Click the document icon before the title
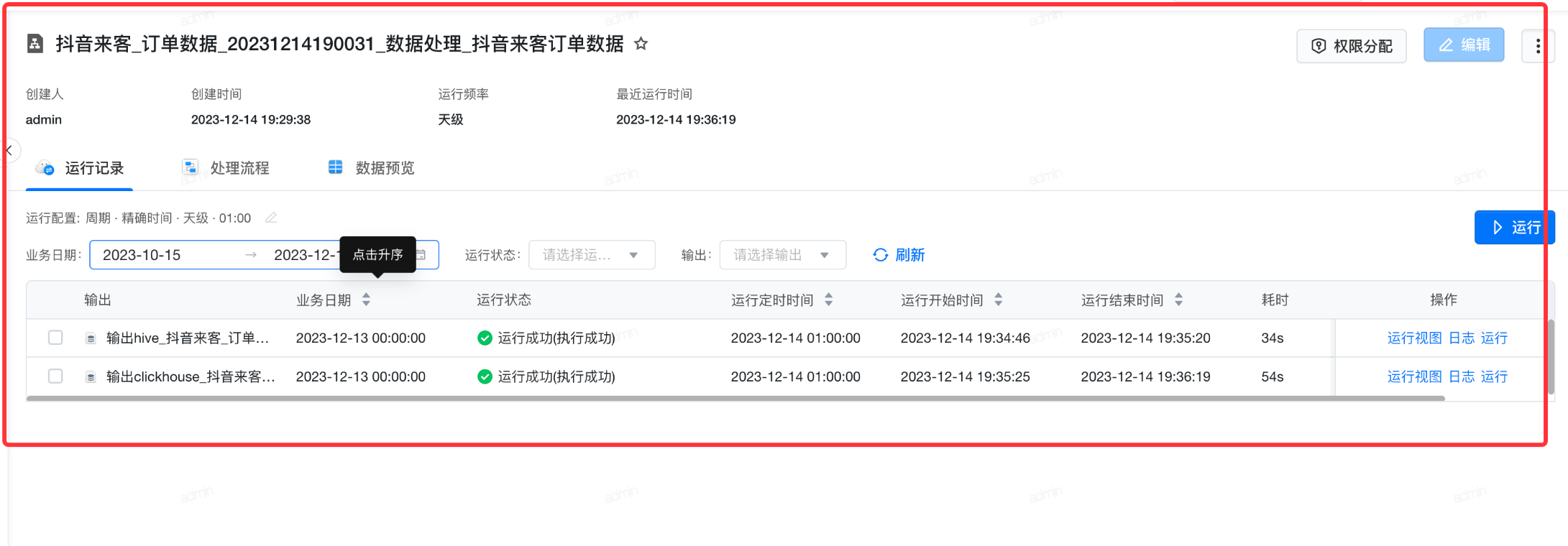 click(x=35, y=44)
